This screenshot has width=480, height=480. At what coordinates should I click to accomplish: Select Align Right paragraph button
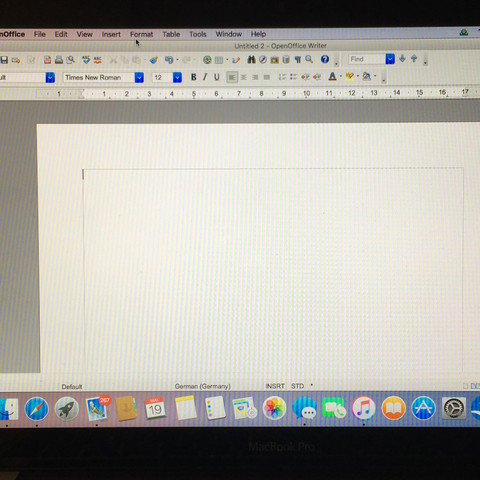255,77
